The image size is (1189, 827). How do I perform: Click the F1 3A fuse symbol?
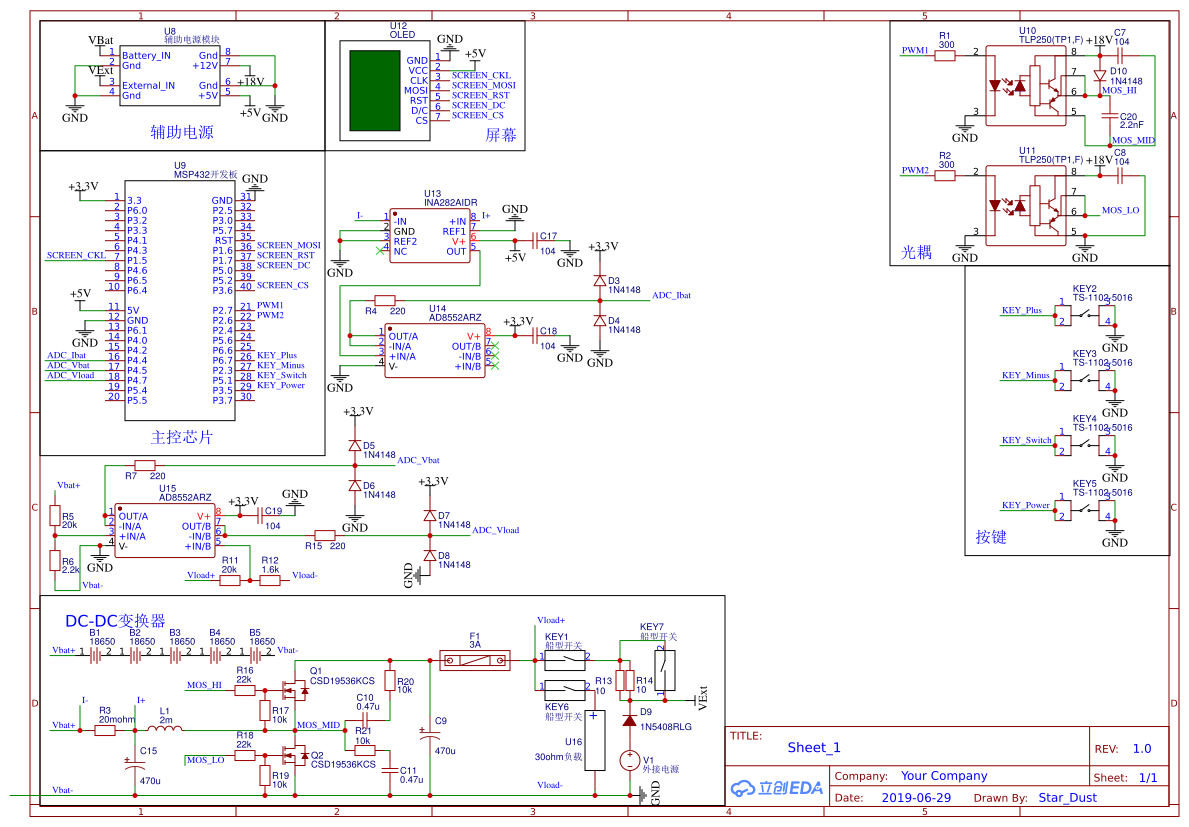coord(475,658)
